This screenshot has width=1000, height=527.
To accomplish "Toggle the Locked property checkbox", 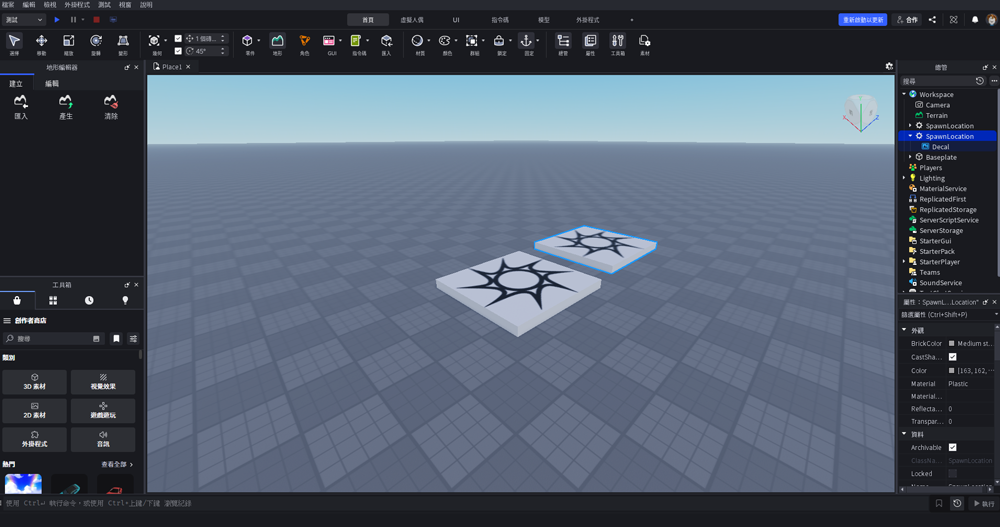I will [x=952, y=473].
